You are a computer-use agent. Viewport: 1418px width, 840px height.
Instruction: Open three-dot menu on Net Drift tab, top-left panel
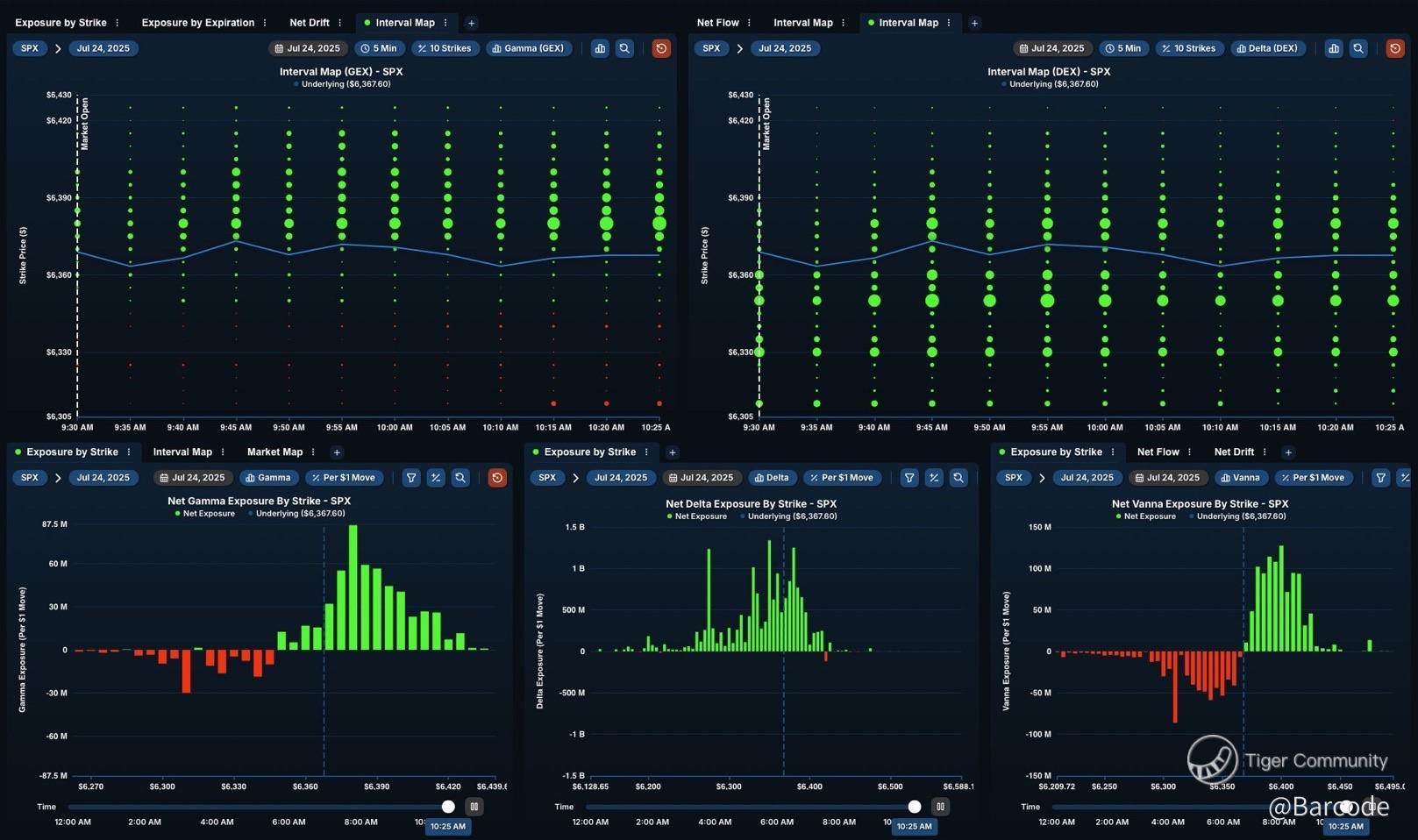[340, 23]
